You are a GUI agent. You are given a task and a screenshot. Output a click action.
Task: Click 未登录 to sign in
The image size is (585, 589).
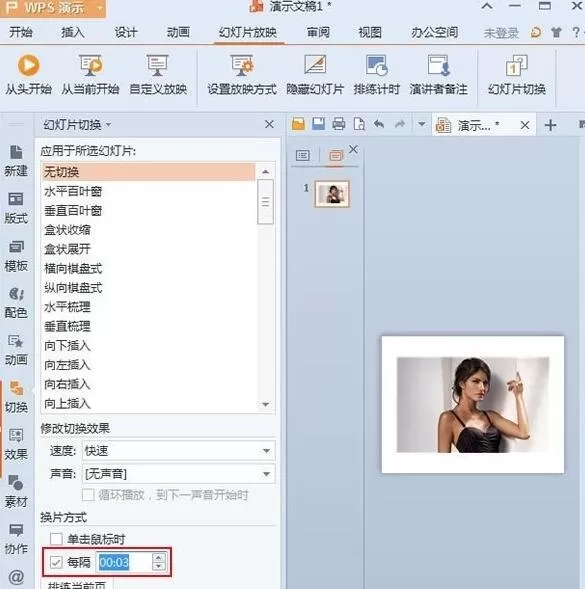click(x=501, y=33)
